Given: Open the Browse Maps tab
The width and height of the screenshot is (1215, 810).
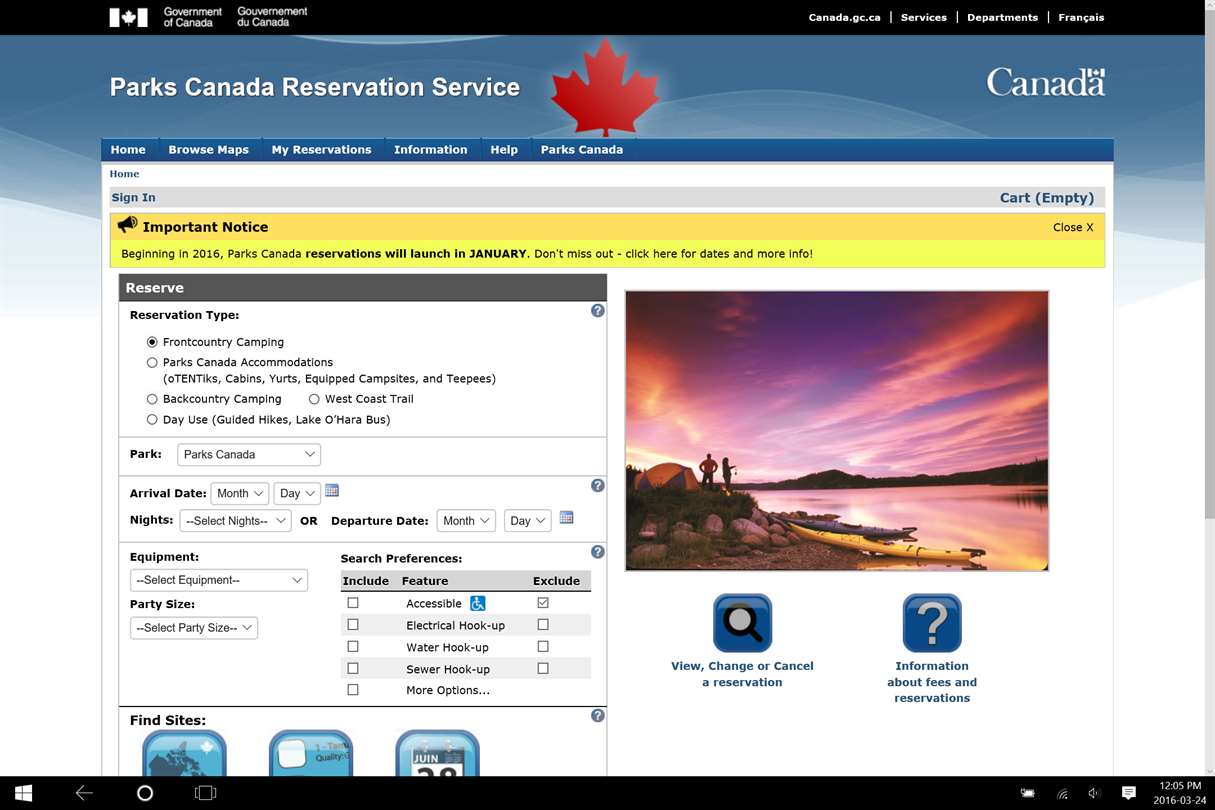Looking at the screenshot, I should (208, 150).
